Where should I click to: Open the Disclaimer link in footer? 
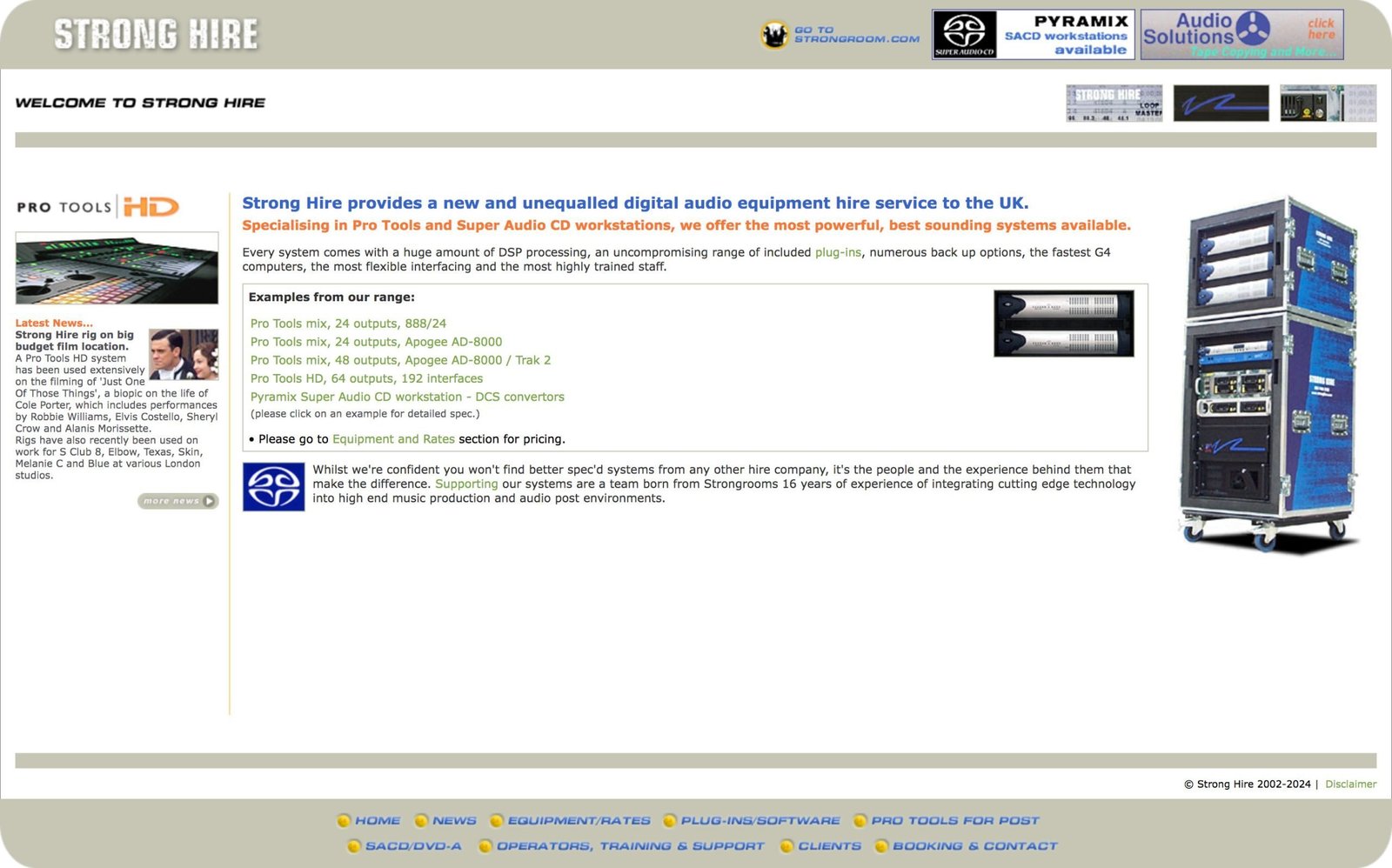1350,785
